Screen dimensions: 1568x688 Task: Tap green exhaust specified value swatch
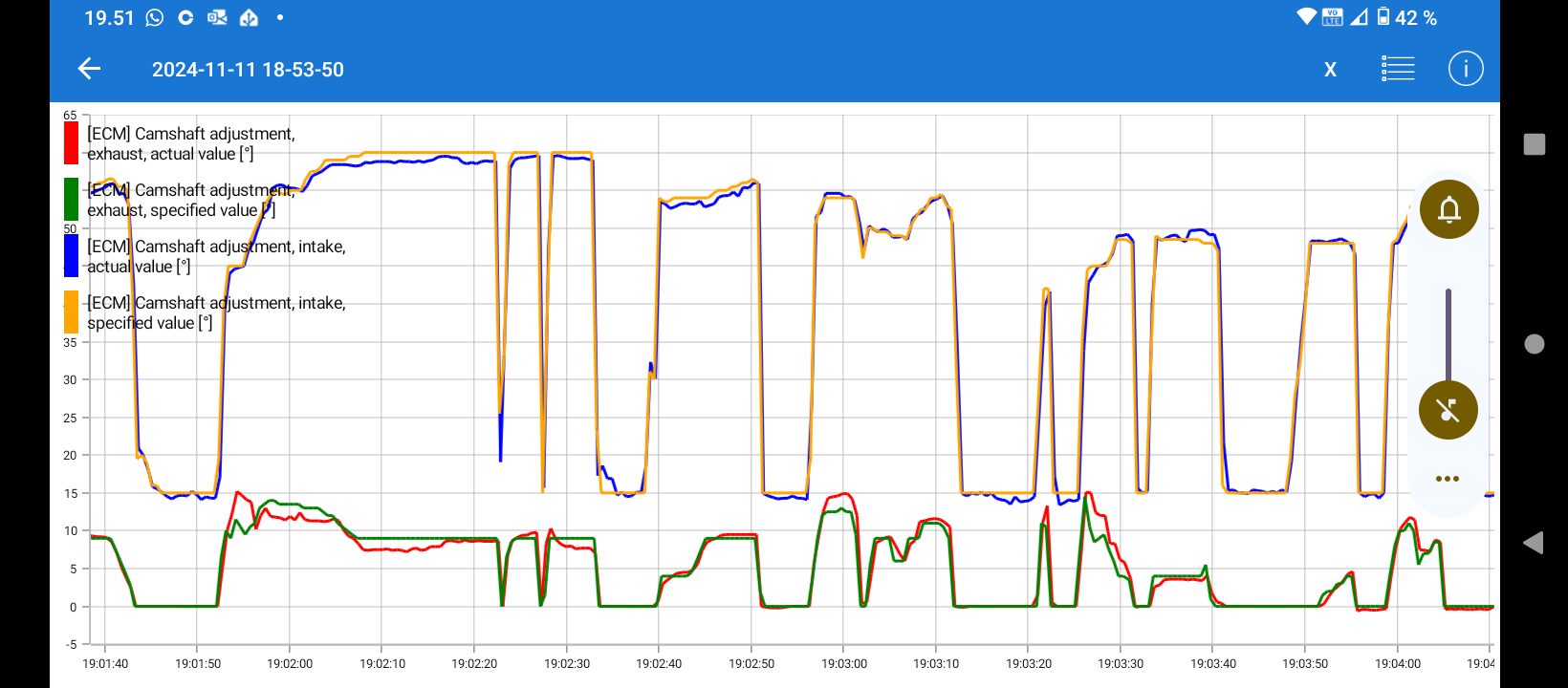71,200
